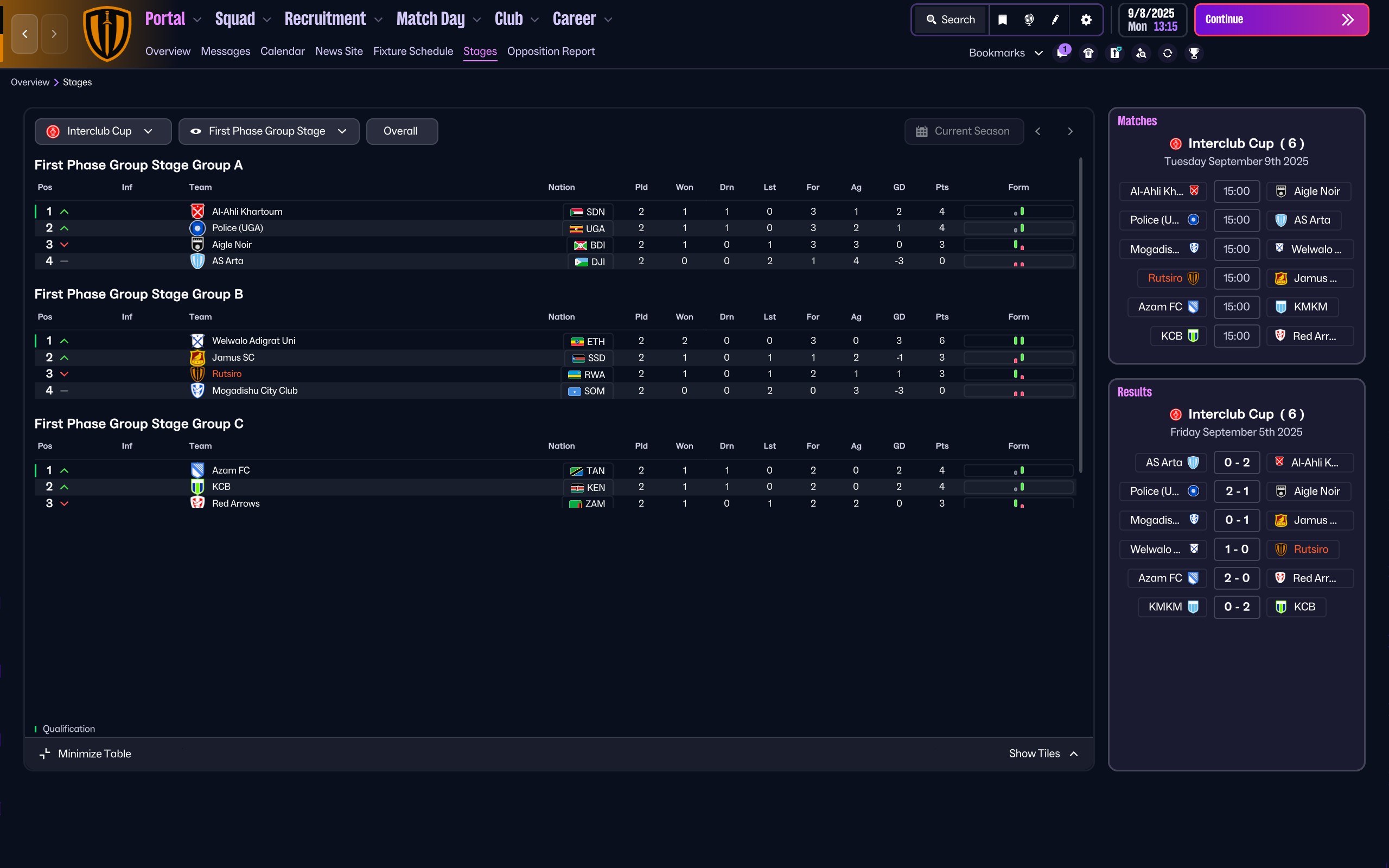Open the trophy competitions icon
This screenshot has height=868, width=1389.
point(1194,53)
